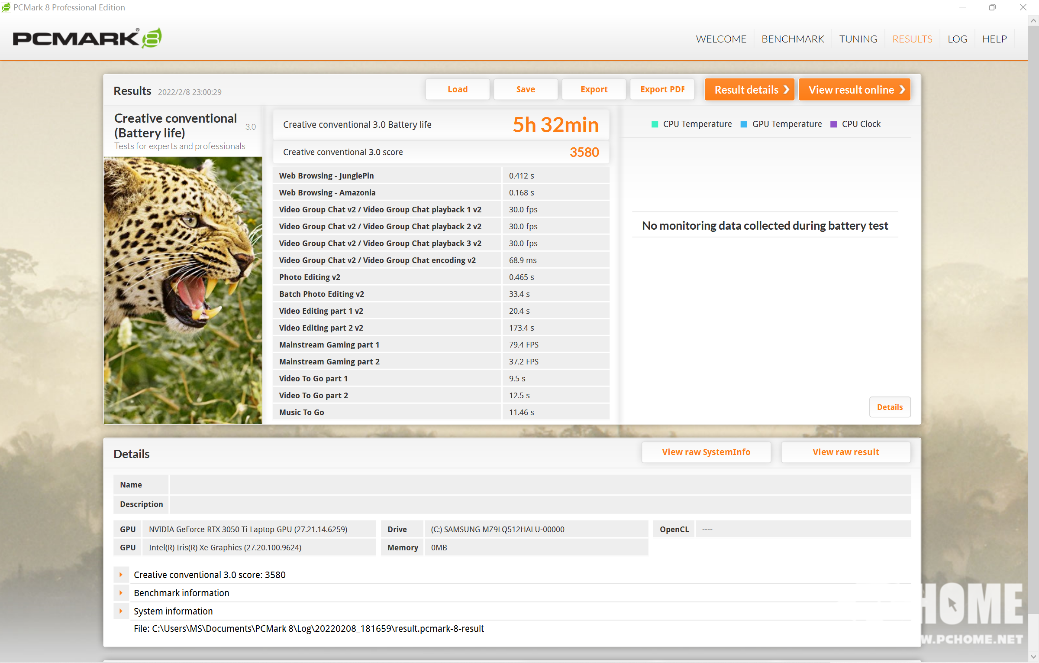This screenshot has height=663, width=1039.
Task: Select the Music To Go row
Action: pyautogui.click(x=441, y=412)
